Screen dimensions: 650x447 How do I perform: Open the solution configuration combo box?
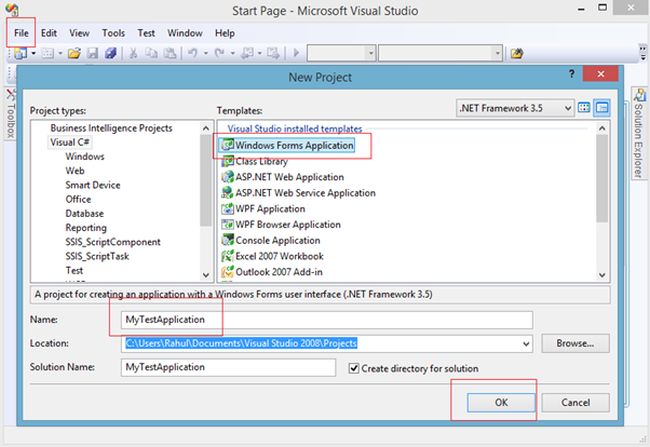pyautogui.click(x=341, y=53)
